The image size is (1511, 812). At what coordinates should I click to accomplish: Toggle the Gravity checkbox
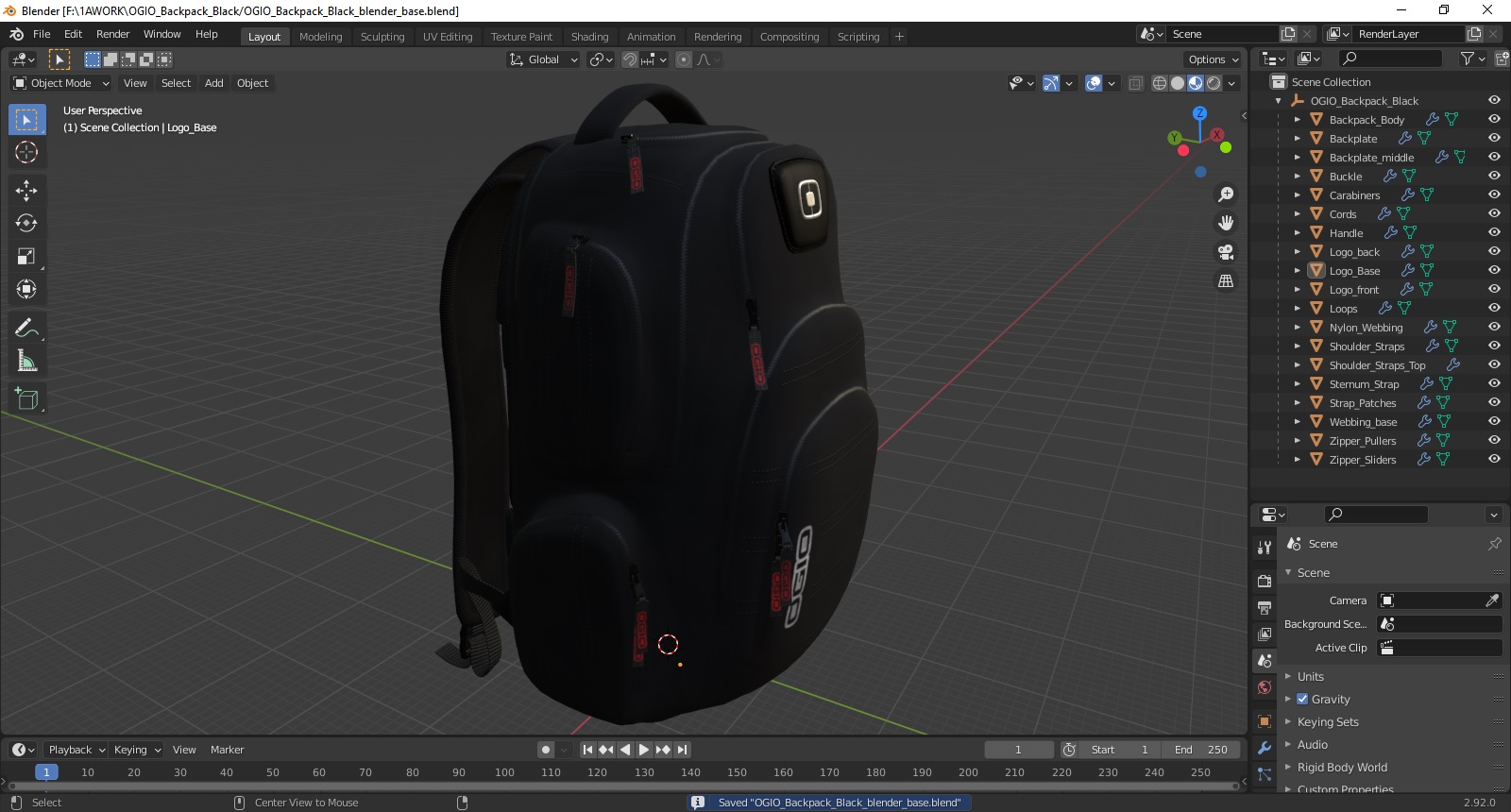1302,700
